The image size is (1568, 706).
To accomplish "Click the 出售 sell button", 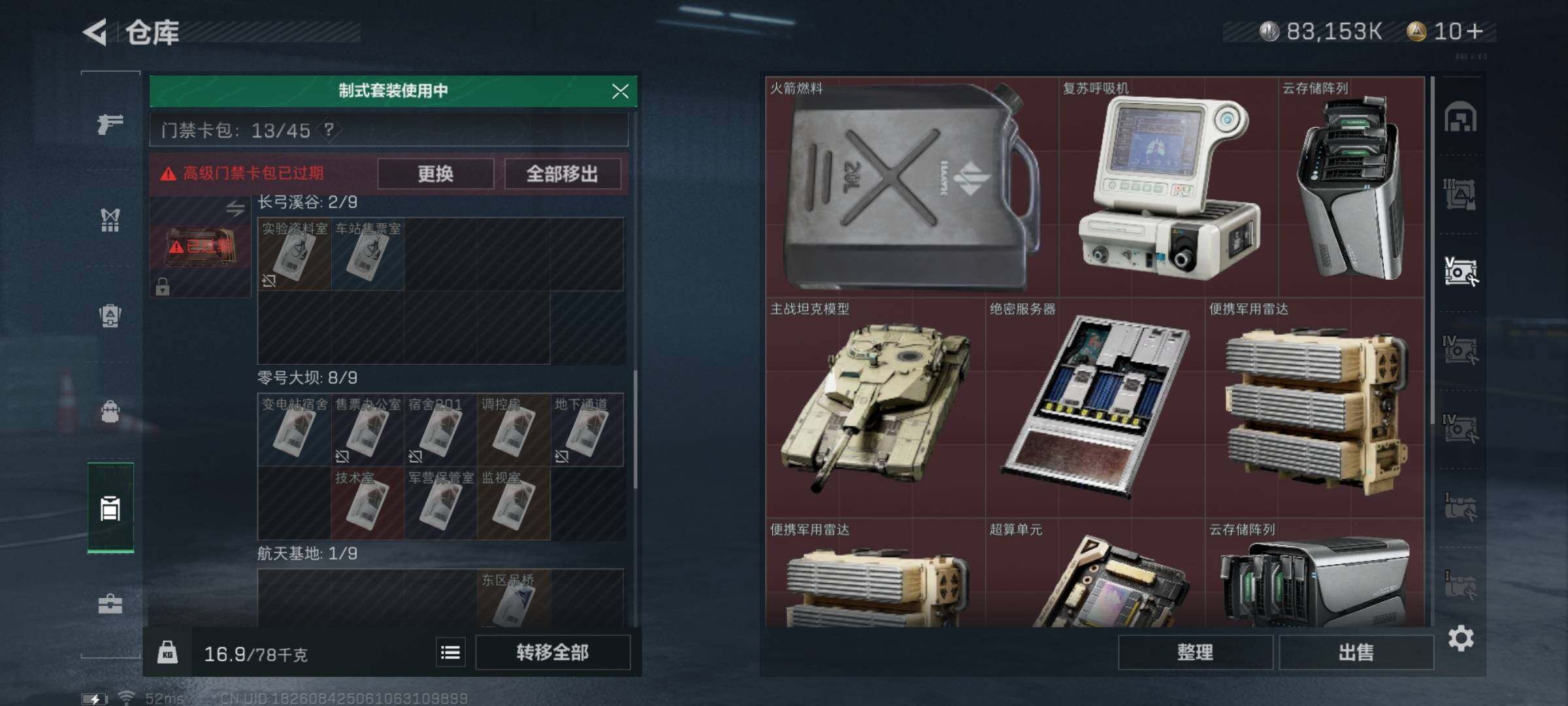I will (1356, 652).
